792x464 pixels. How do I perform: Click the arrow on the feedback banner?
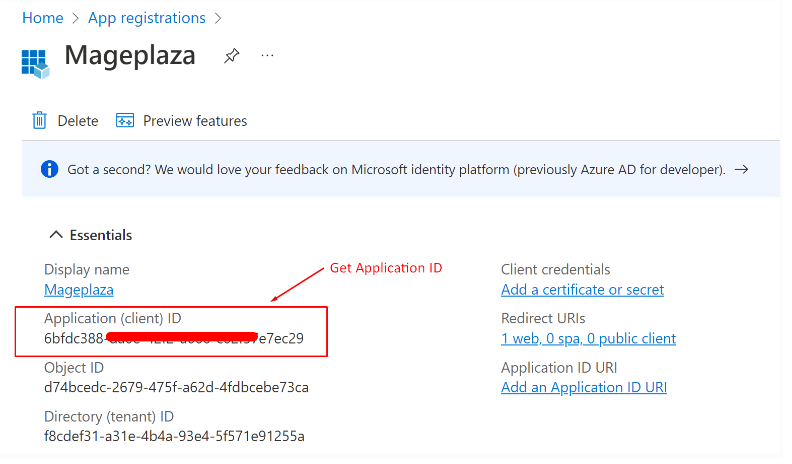click(741, 170)
